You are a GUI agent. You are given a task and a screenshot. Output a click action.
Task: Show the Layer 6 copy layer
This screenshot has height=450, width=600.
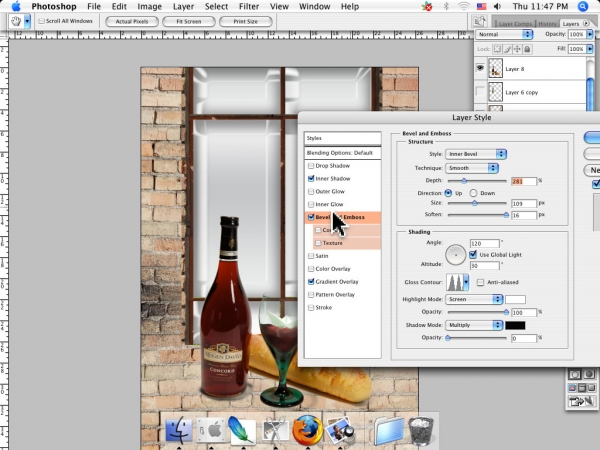[480, 92]
